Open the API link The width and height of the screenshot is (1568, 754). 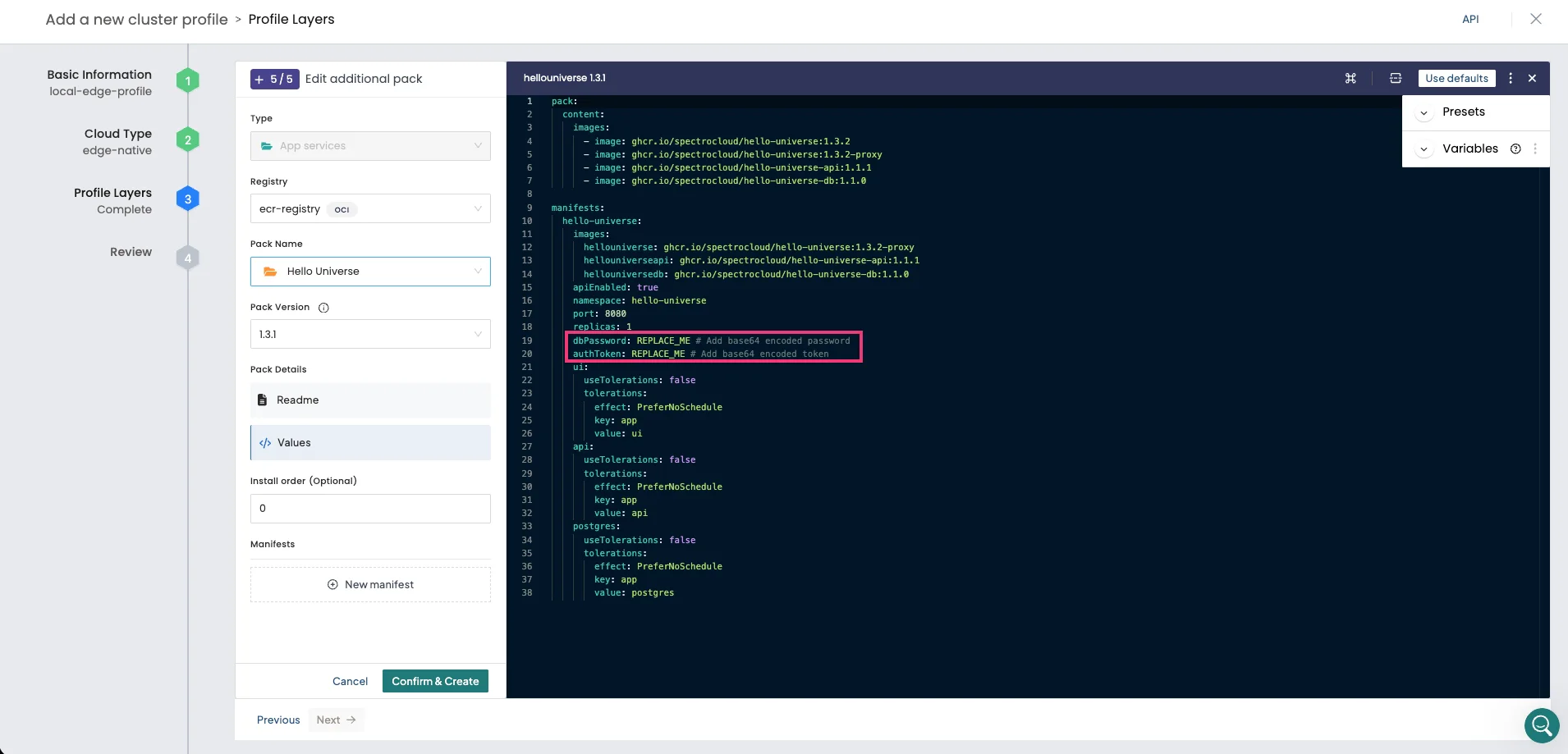[1470, 19]
